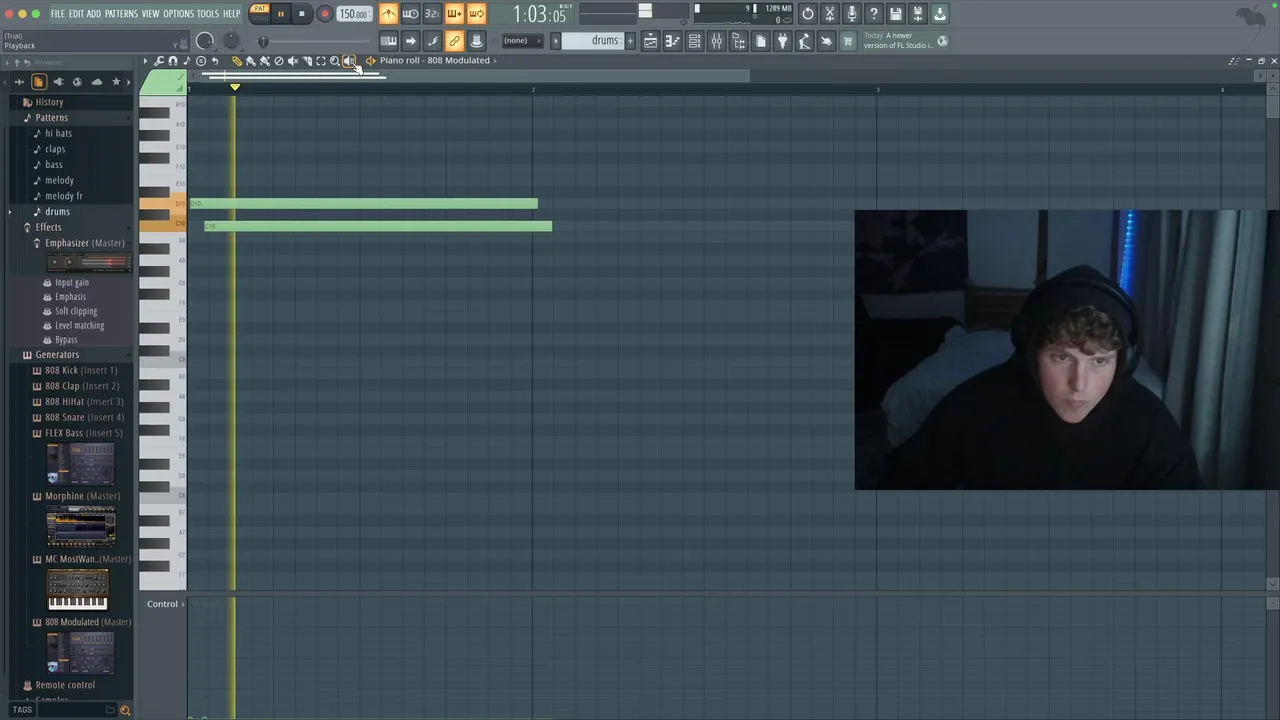Open the tempo tapper icon

click(804, 41)
